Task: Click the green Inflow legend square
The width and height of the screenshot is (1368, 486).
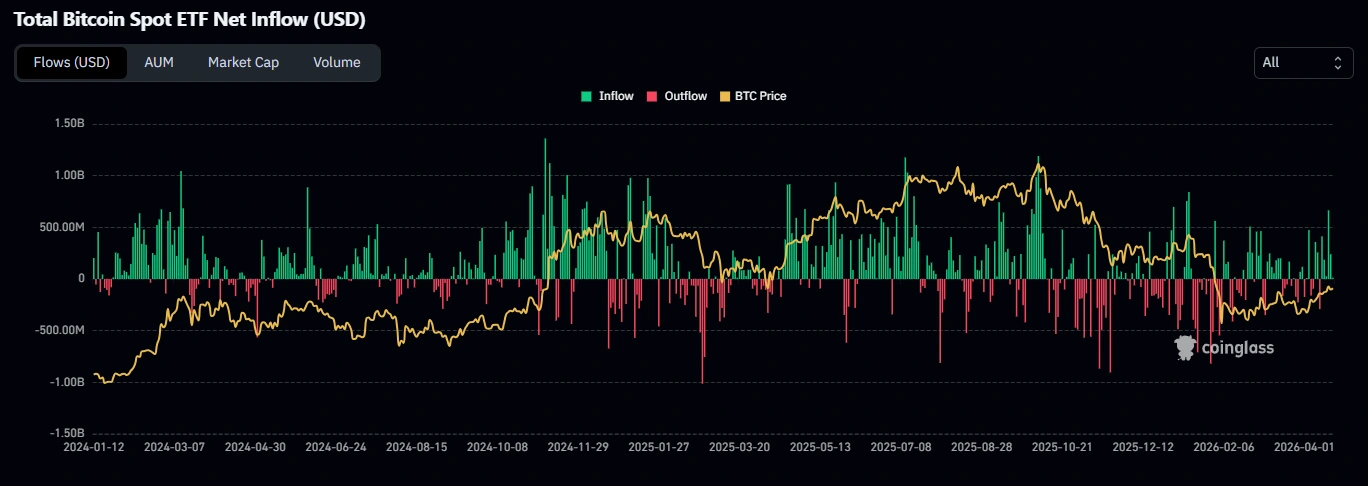Action: [x=587, y=96]
